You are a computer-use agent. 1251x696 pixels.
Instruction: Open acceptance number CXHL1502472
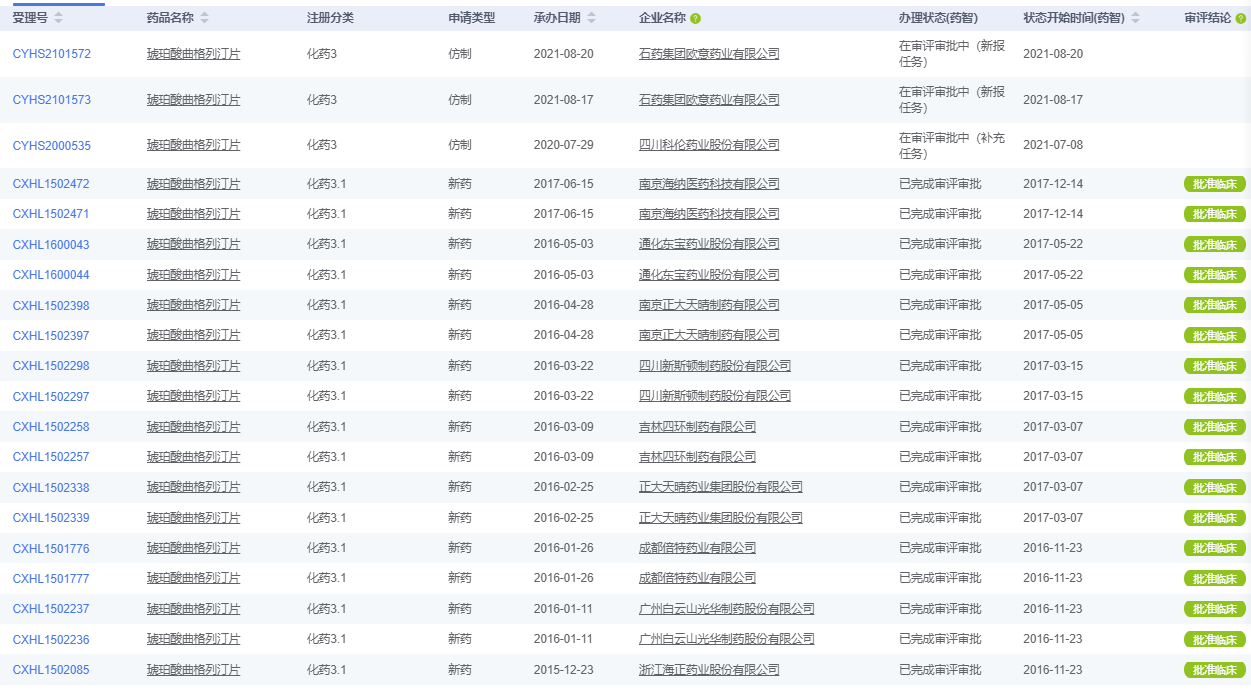[x=51, y=184]
